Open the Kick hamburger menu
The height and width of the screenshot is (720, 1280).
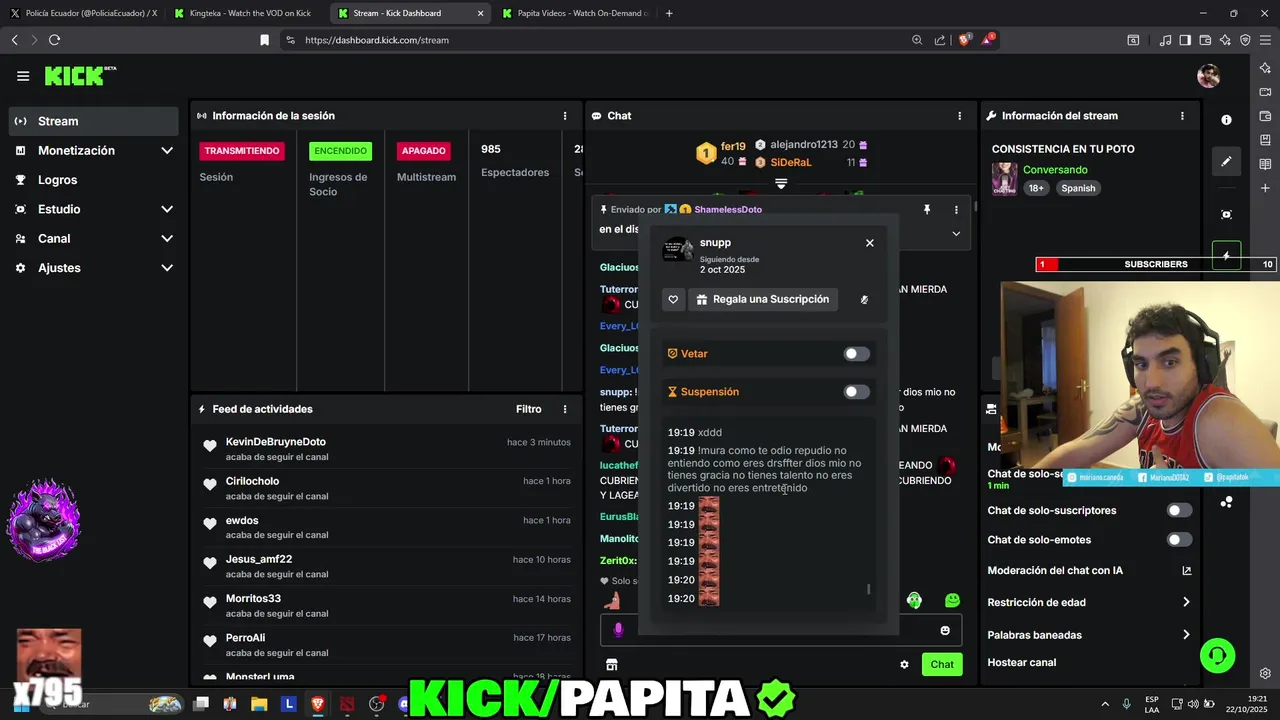pos(23,76)
